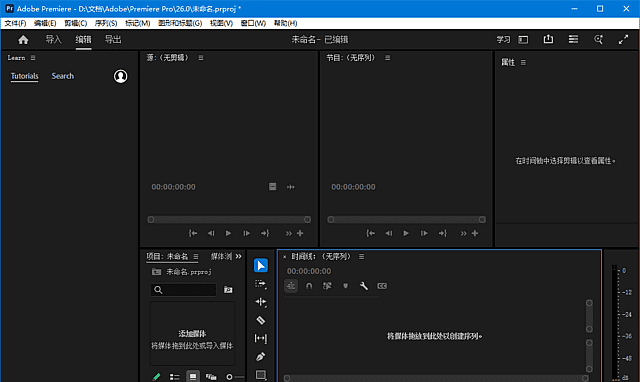Select the Tutorials tab in Learn panel
Viewport: 640px width, 382px height.
coord(24,76)
